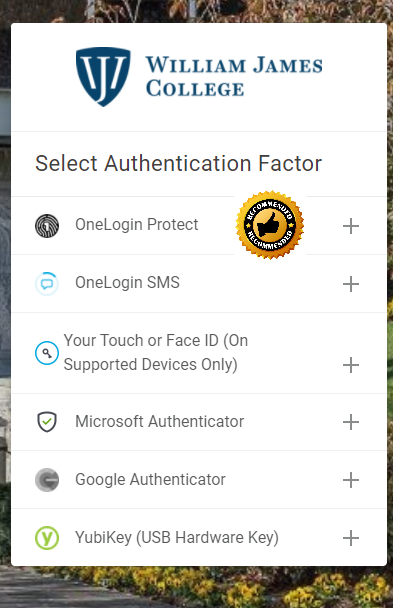Select the OneLogin SMS label

coord(128,283)
